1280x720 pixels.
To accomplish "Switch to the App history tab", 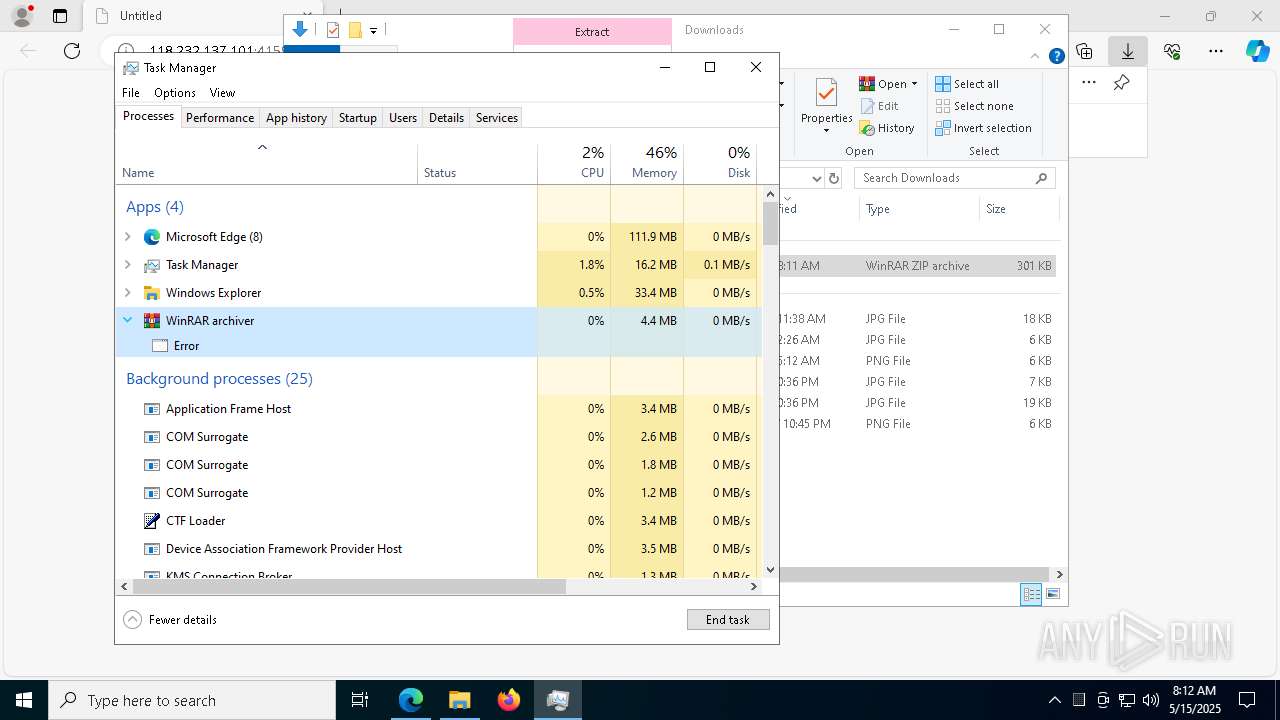I will (x=296, y=118).
